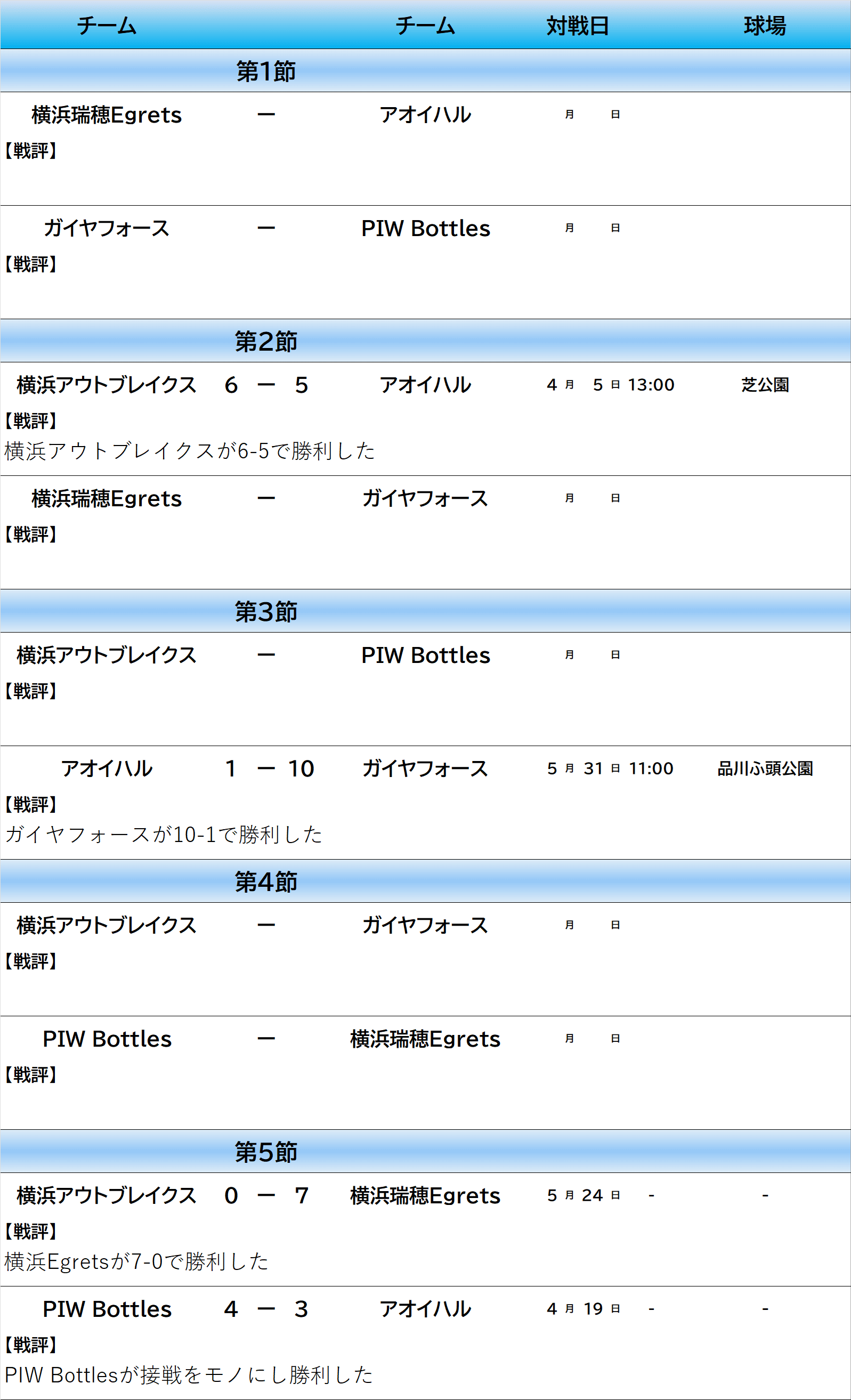
Task: Click the 対戦日 column header
Action: pyautogui.click(x=578, y=26)
